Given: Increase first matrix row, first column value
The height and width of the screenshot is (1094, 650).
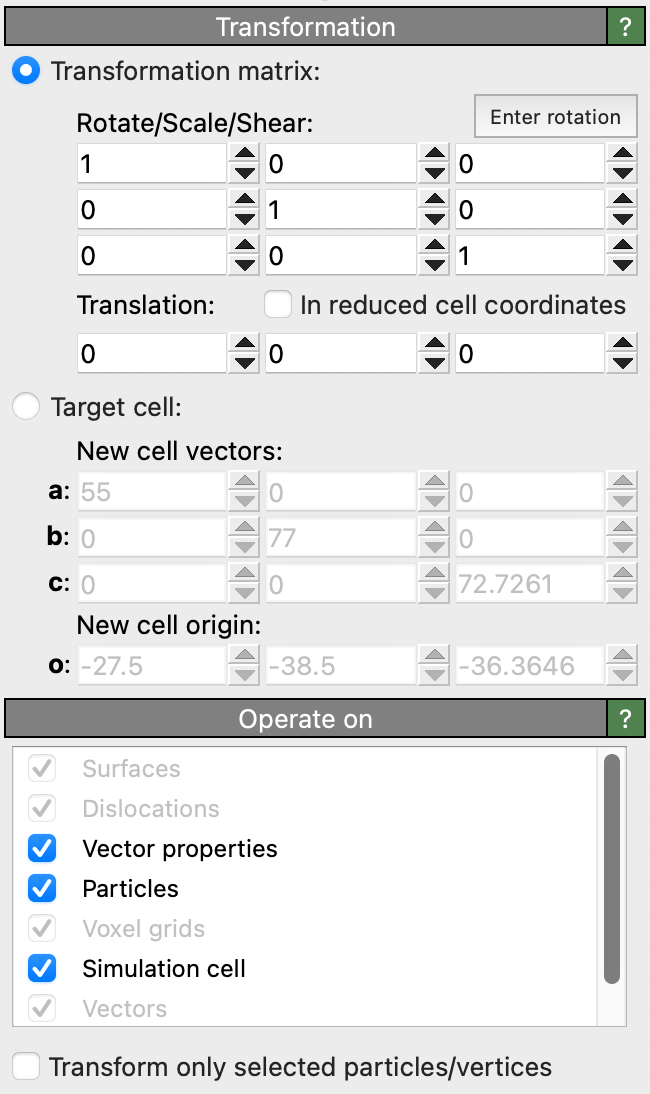Looking at the screenshot, I should pos(244,153).
